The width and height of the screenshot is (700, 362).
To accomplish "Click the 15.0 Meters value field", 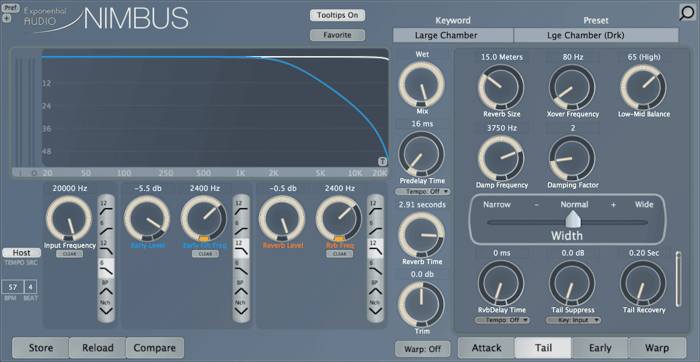I will tap(502, 57).
